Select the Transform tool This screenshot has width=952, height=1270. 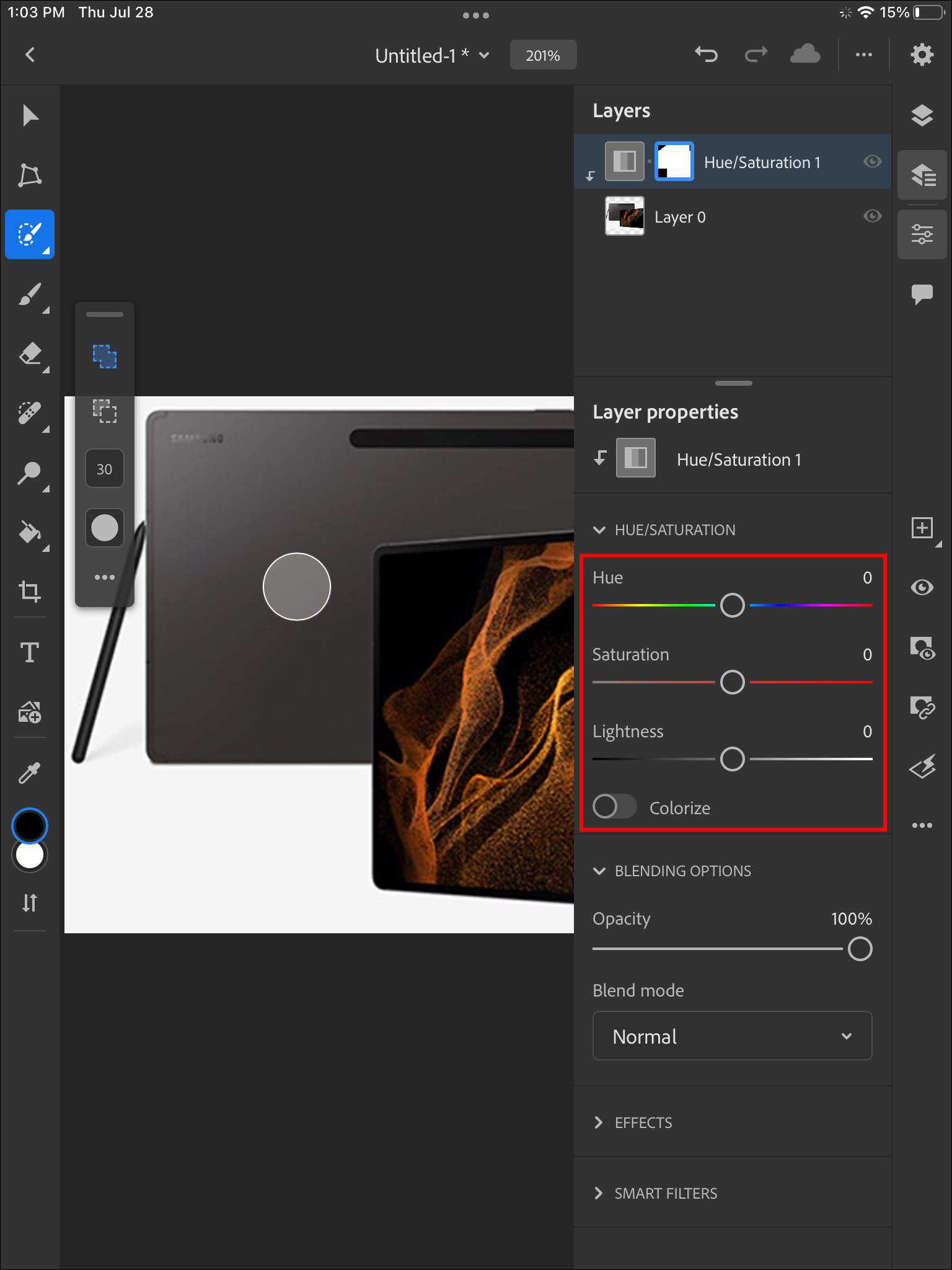pyautogui.click(x=30, y=175)
